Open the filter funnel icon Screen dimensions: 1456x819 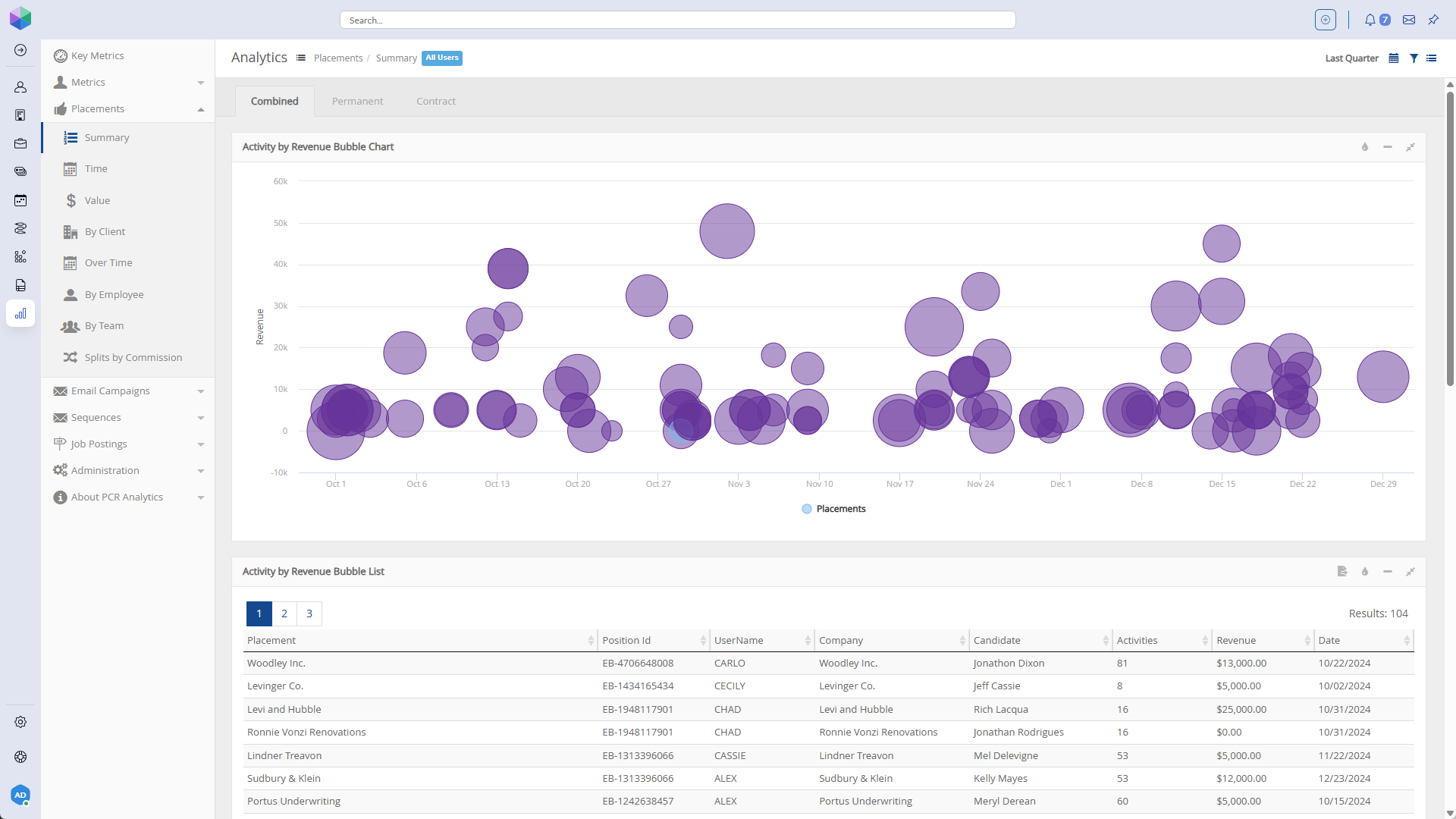point(1414,58)
